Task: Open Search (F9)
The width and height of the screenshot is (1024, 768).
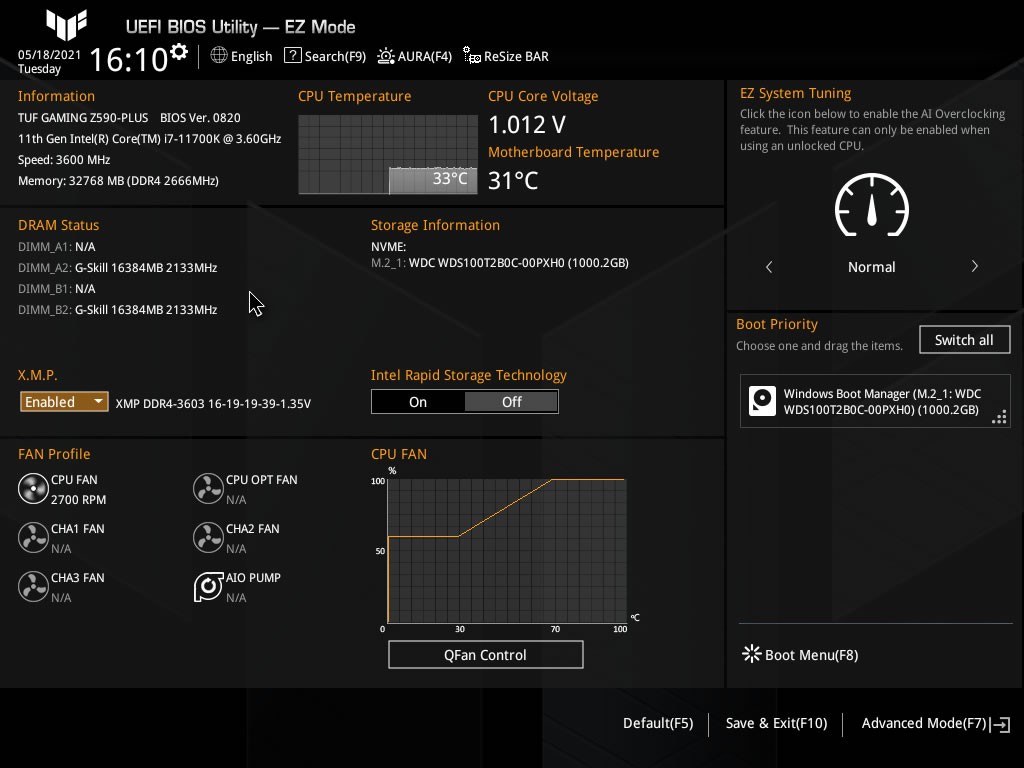Action: tap(325, 56)
